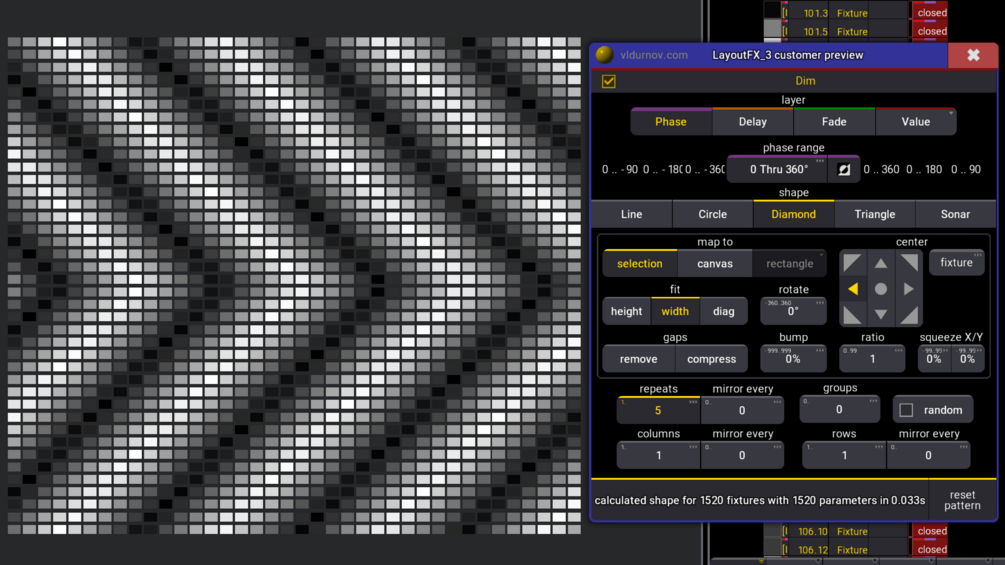This screenshot has width=1005, height=565.
Task: Click the closed status for fixture 101.5
Action: [x=931, y=31]
